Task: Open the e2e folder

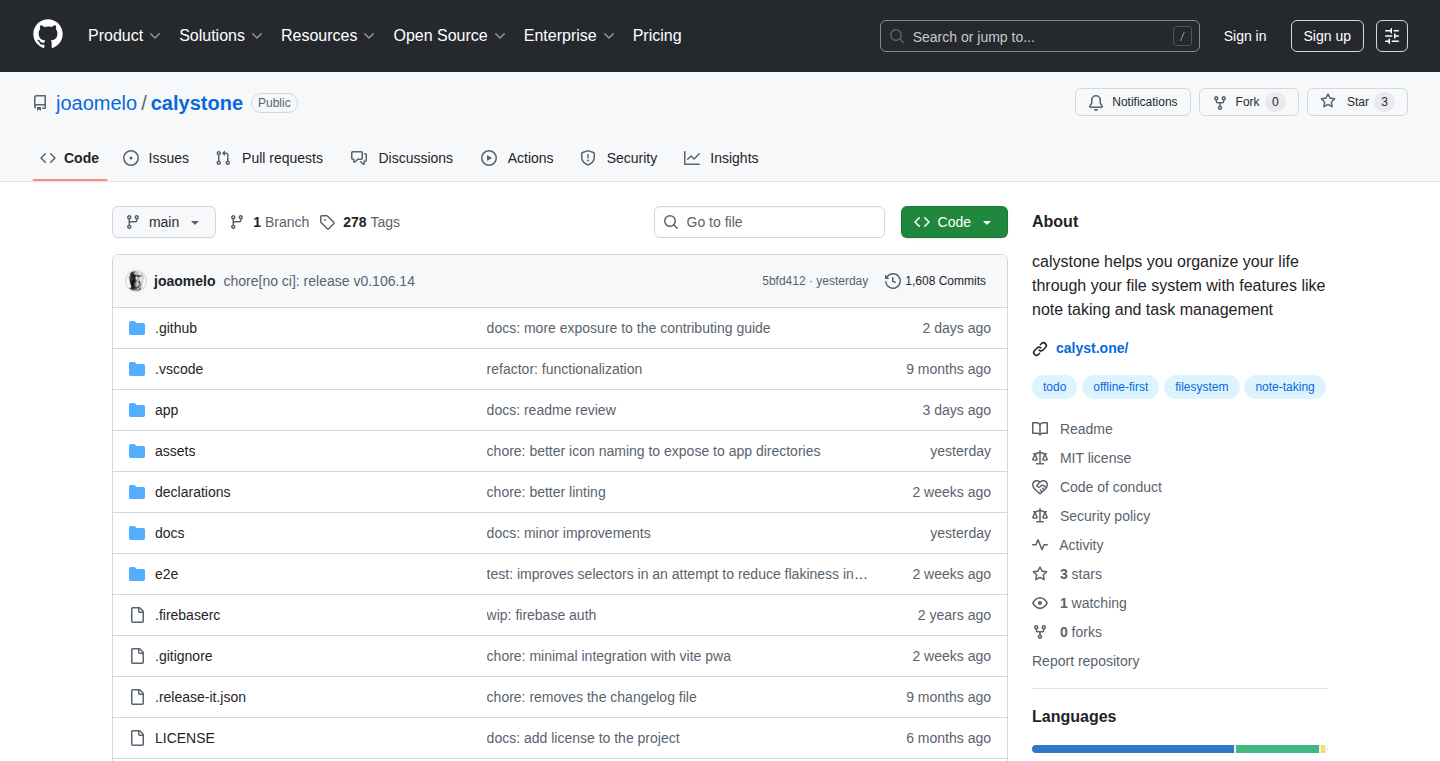Action: (167, 574)
